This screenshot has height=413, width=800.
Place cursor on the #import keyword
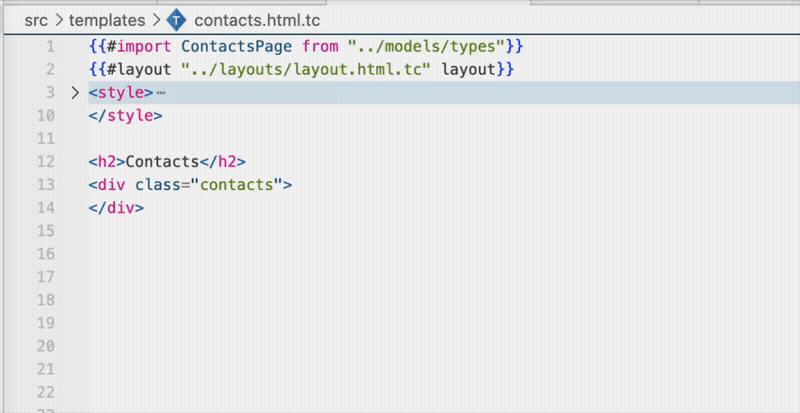[139, 47]
